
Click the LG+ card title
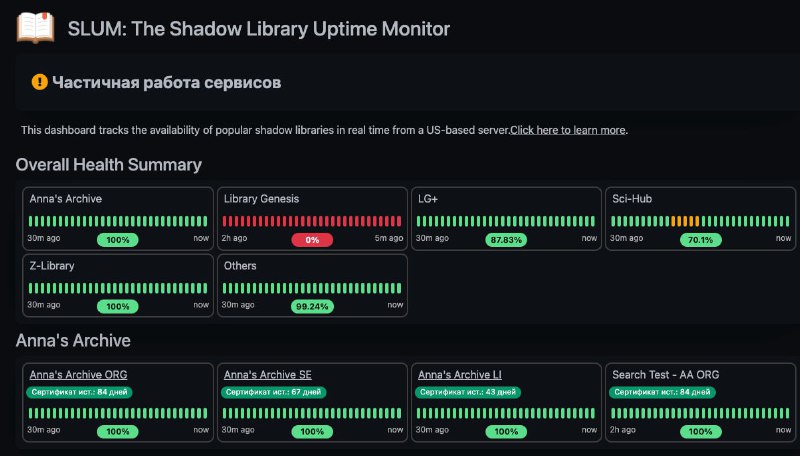click(428, 199)
